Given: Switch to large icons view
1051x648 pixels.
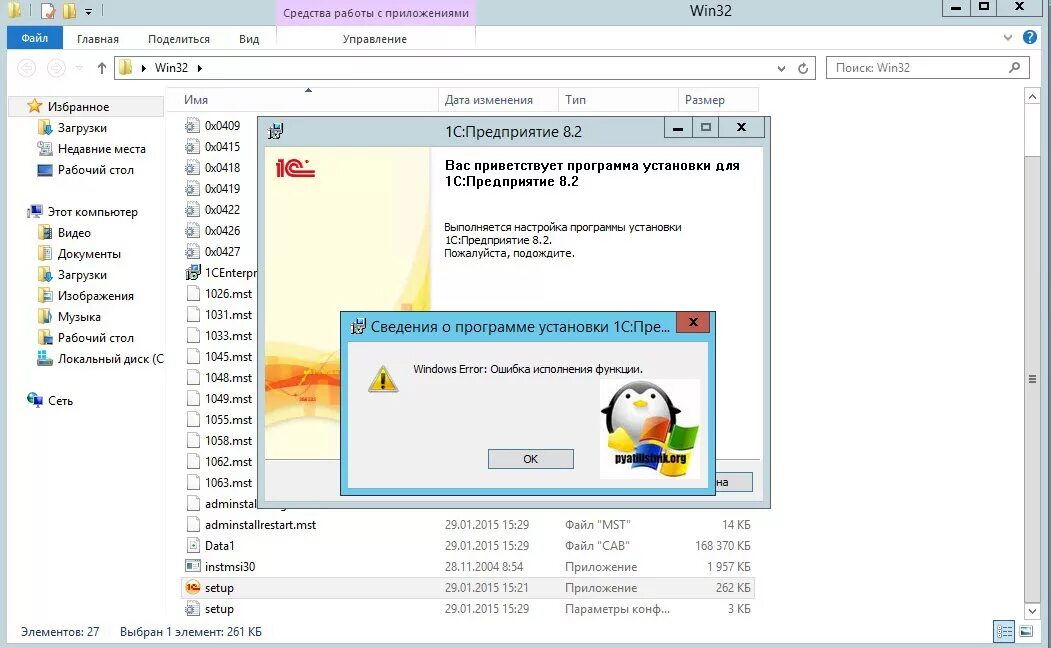Looking at the screenshot, I should (1026, 631).
